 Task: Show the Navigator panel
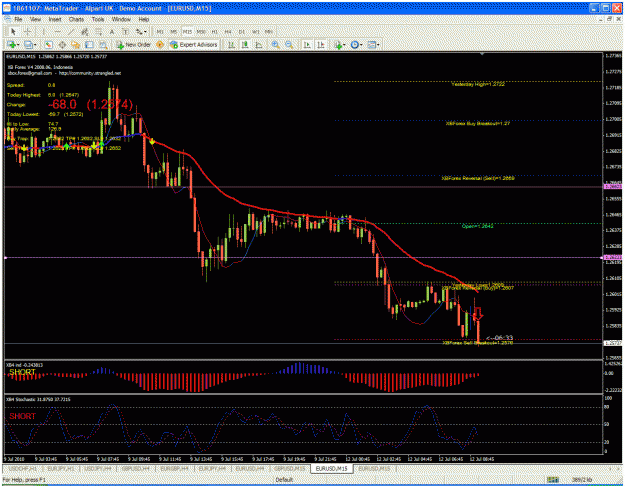tap(76, 45)
